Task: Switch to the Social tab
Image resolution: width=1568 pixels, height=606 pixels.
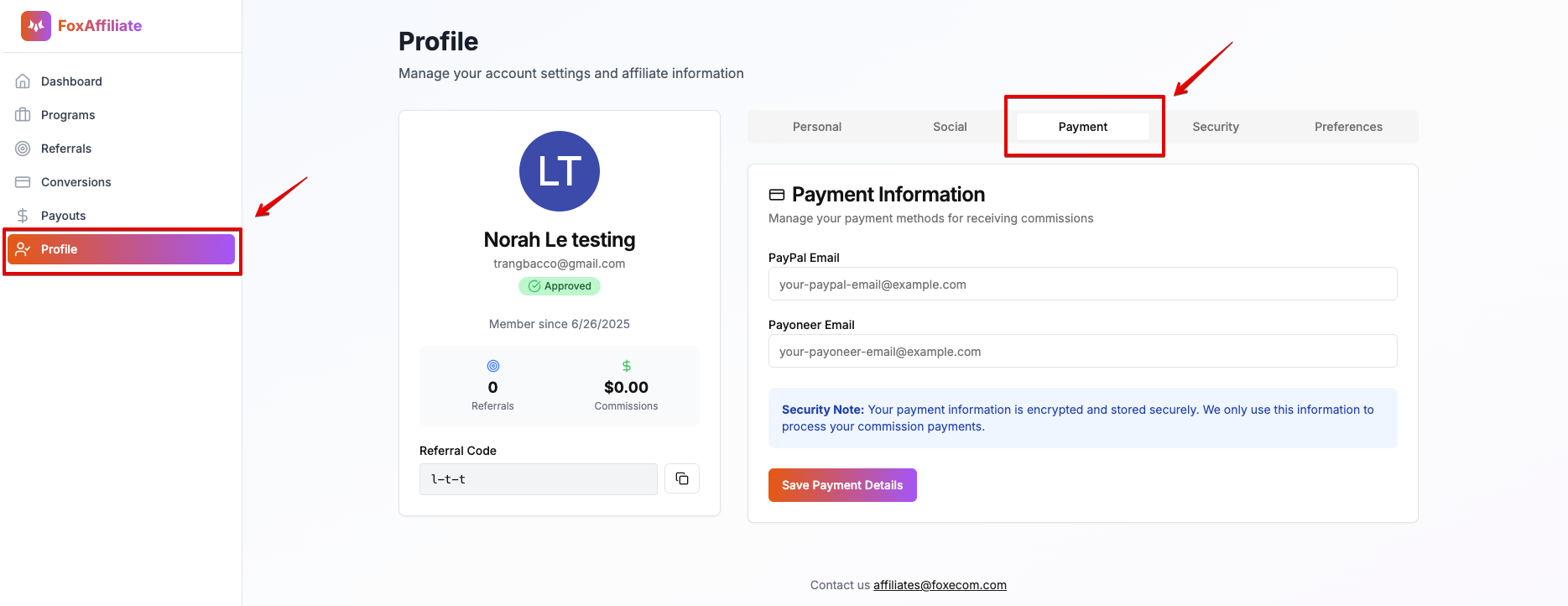Action: point(950,127)
